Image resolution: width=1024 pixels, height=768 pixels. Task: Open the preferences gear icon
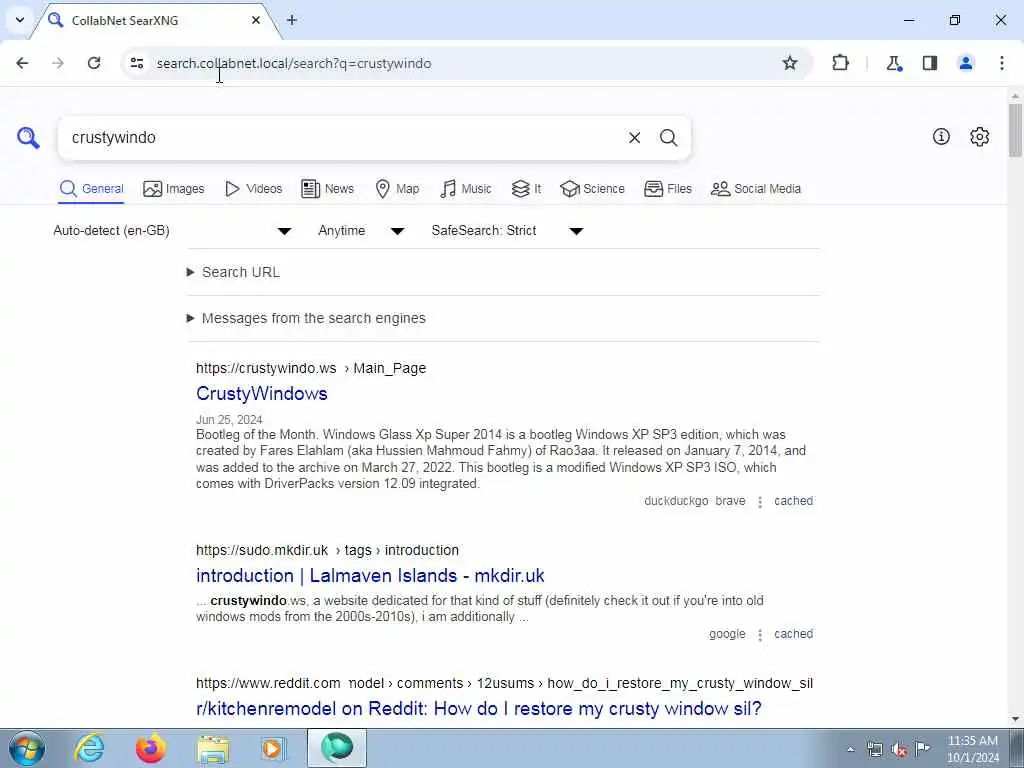[x=980, y=136]
